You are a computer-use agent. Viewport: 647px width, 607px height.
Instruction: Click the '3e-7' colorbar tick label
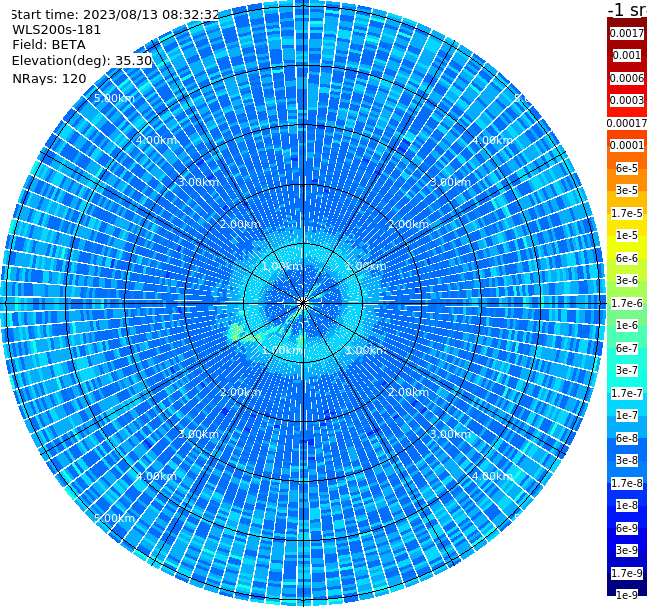pos(627,370)
